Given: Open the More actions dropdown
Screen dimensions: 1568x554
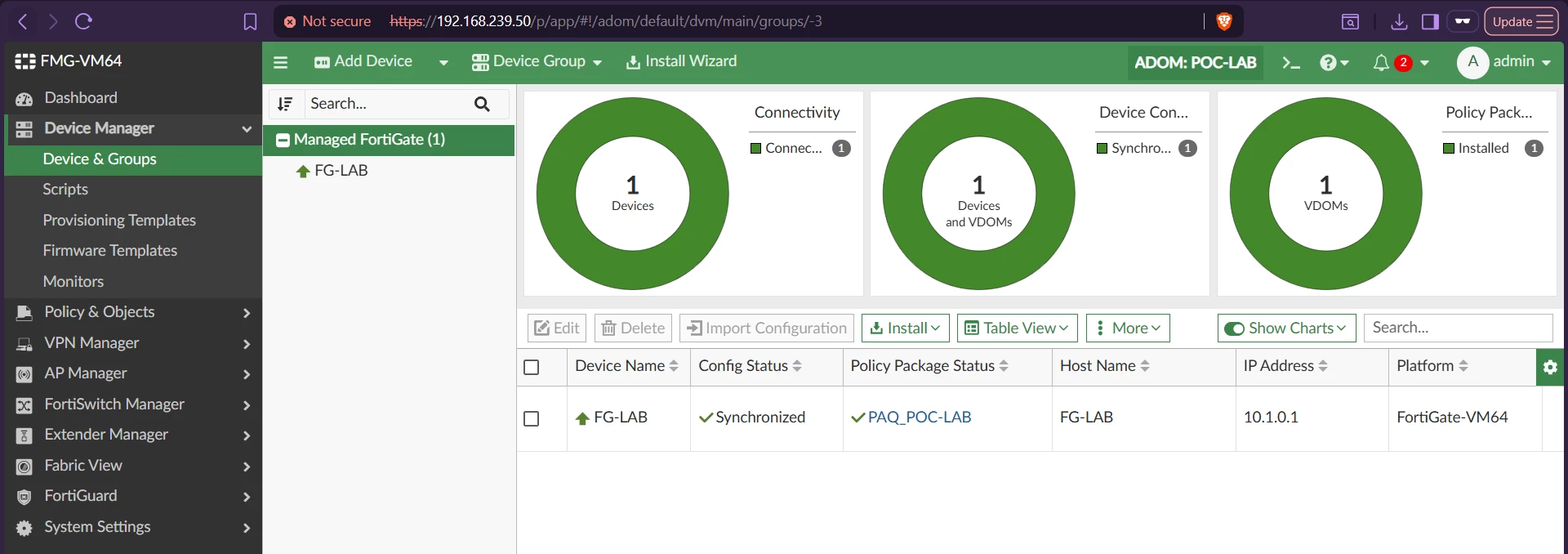Looking at the screenshot, I should click(1128, 328).
